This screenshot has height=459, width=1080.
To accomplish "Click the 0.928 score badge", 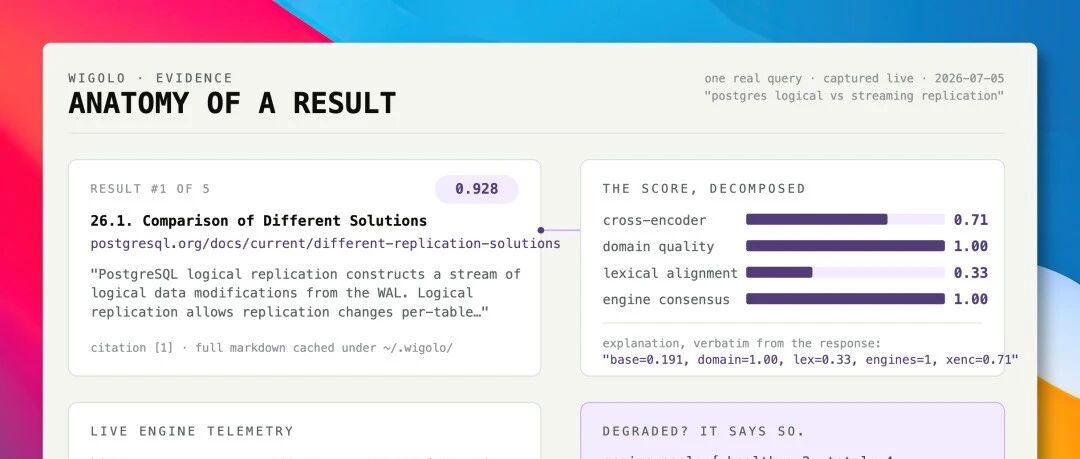I will tap(477, 189).
